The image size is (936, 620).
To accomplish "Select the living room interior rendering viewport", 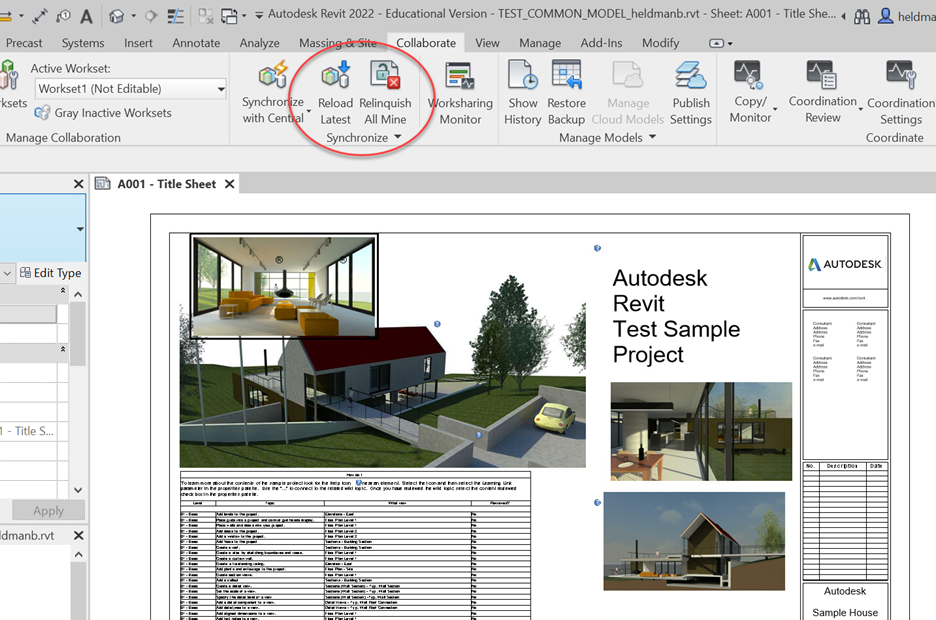I will [284, 286].
